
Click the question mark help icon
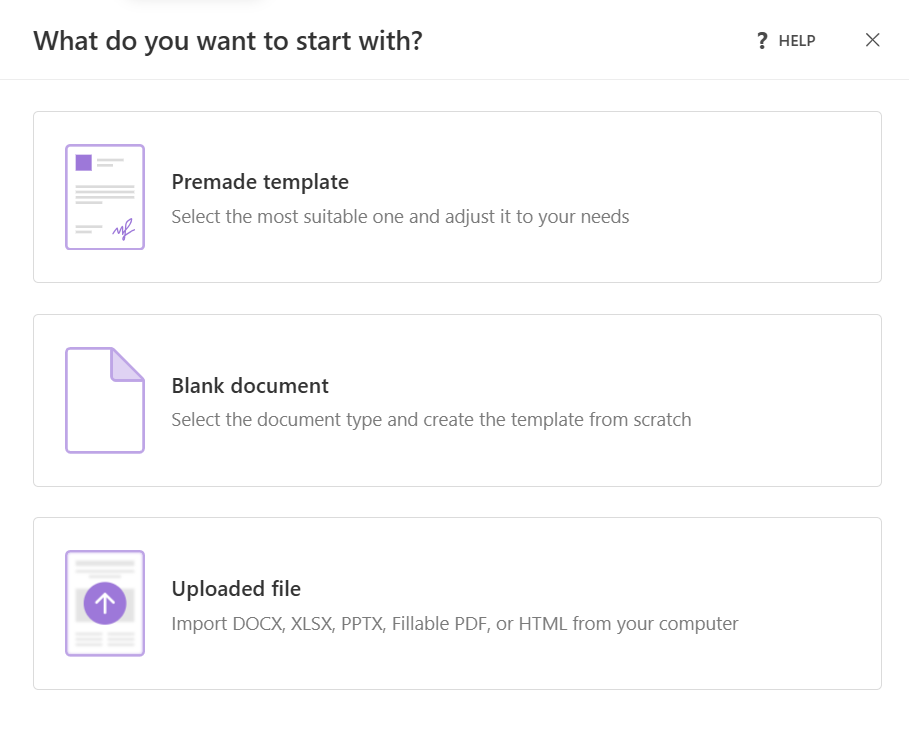761,40
